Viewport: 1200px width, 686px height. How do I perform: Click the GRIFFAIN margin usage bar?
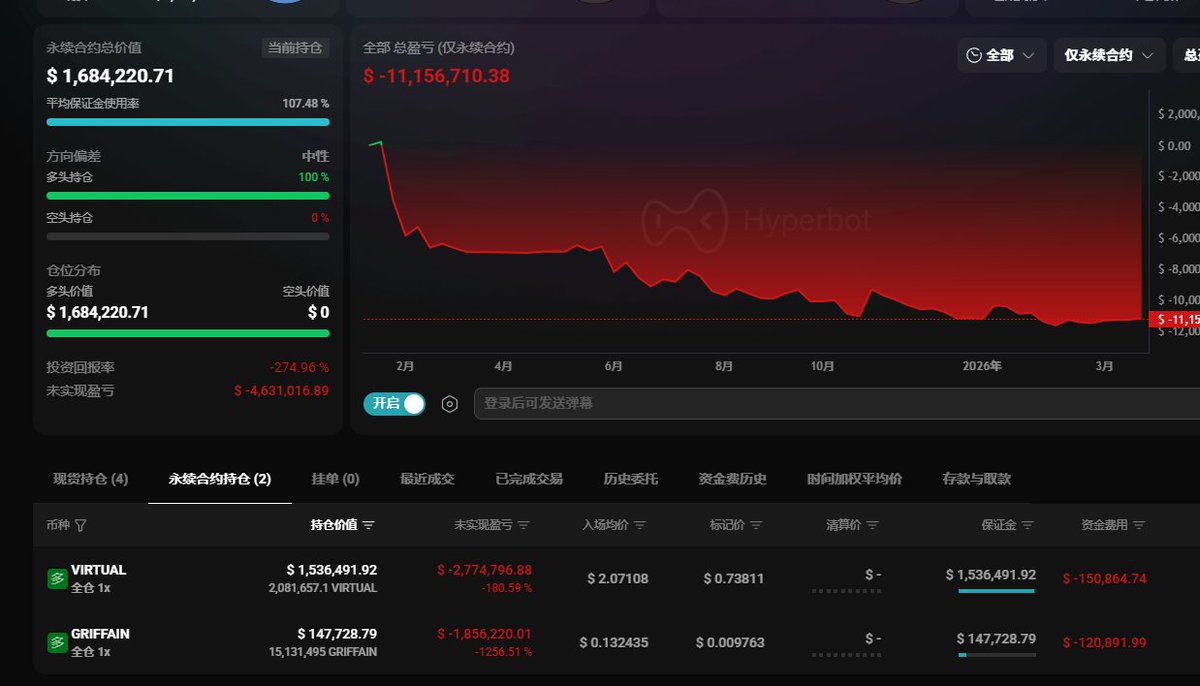pyautogui.click(x=997, y=655)
